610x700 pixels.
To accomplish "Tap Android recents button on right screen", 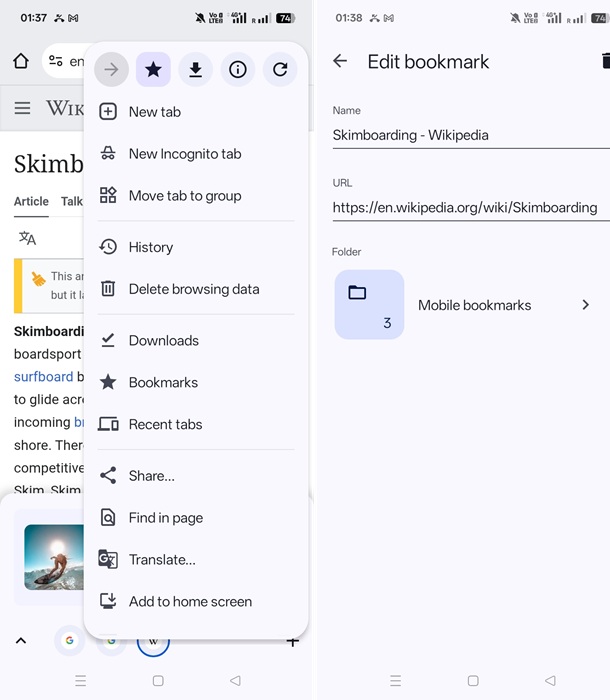I will [x=396, y=680].
